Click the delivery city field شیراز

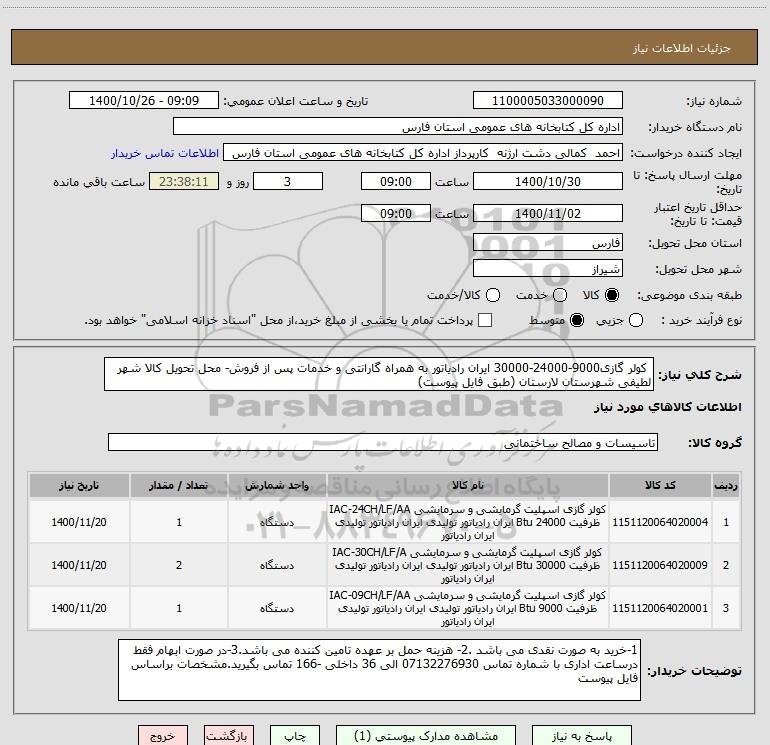pos(548,268)
